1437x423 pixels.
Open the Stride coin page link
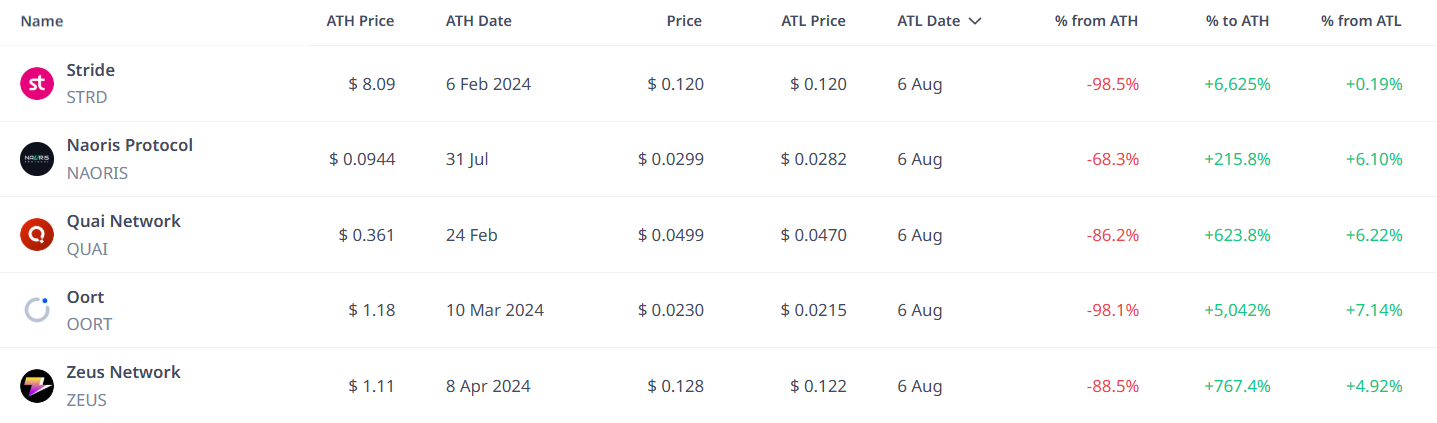click(x=90, y=70)
